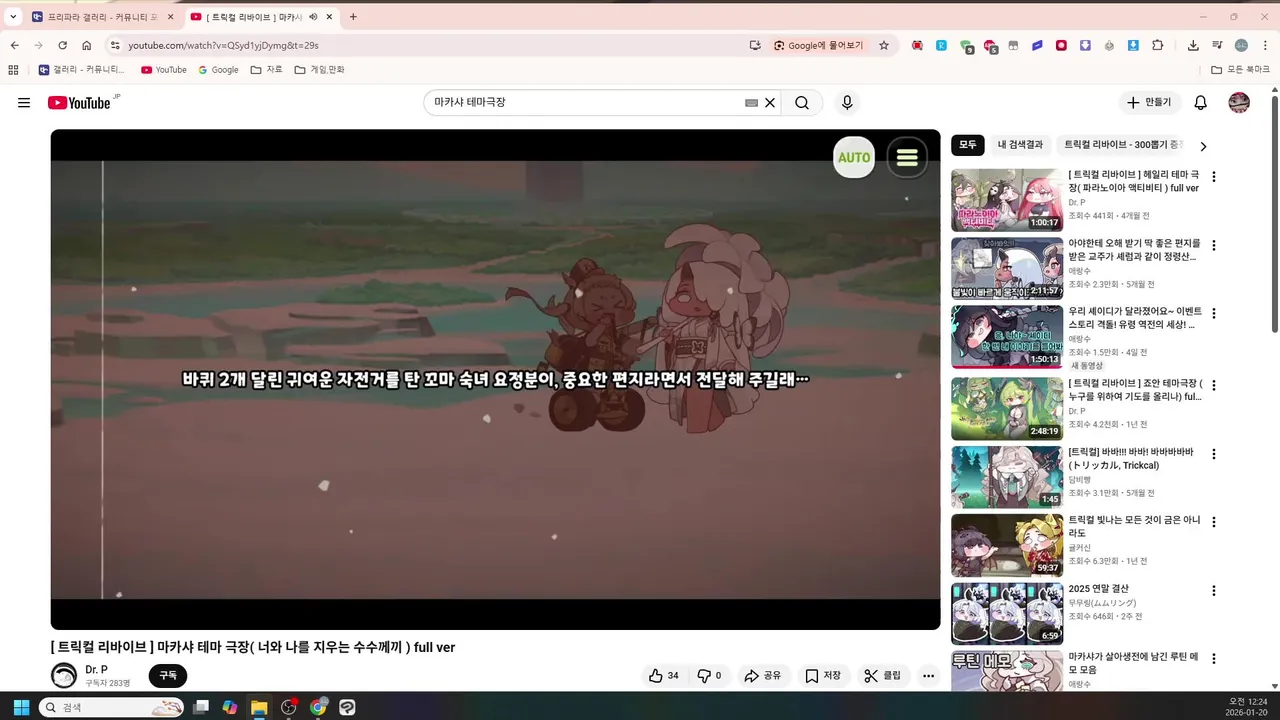Select the 트릭컬 리바이브 filter chip
This screenshot has width=1280, height=720.
coord(1122,145)
